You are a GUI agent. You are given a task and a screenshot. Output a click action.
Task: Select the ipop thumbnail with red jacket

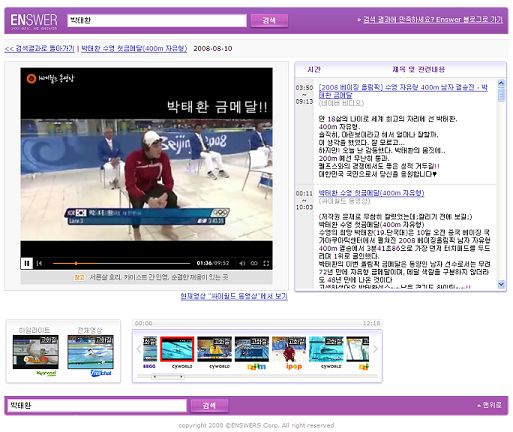click(289, 349)
